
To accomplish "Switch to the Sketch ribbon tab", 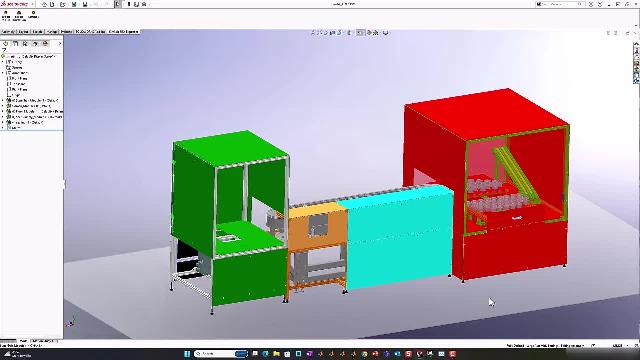I will tap(37, 31).
